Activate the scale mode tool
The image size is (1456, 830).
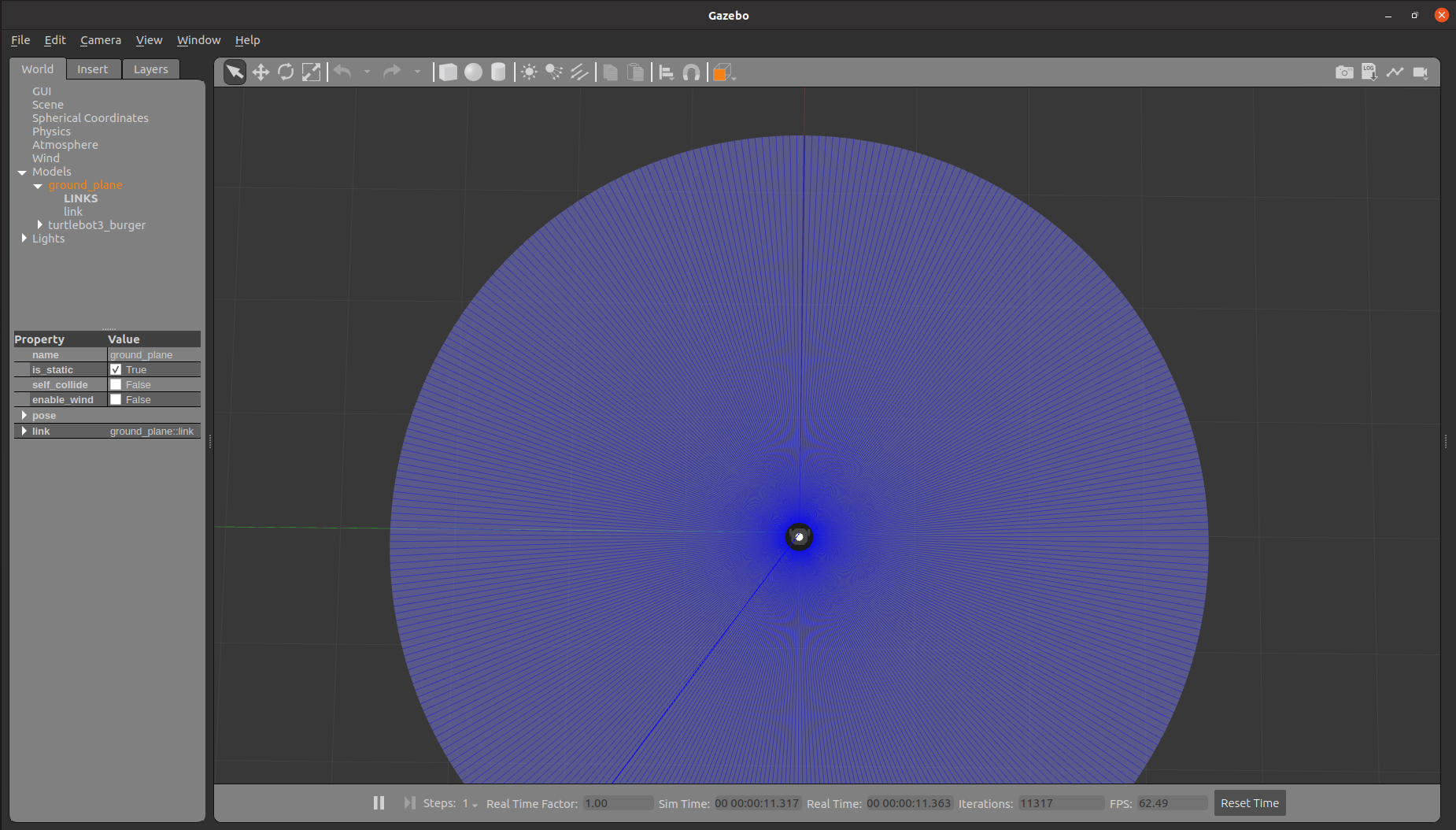[312, 72]
